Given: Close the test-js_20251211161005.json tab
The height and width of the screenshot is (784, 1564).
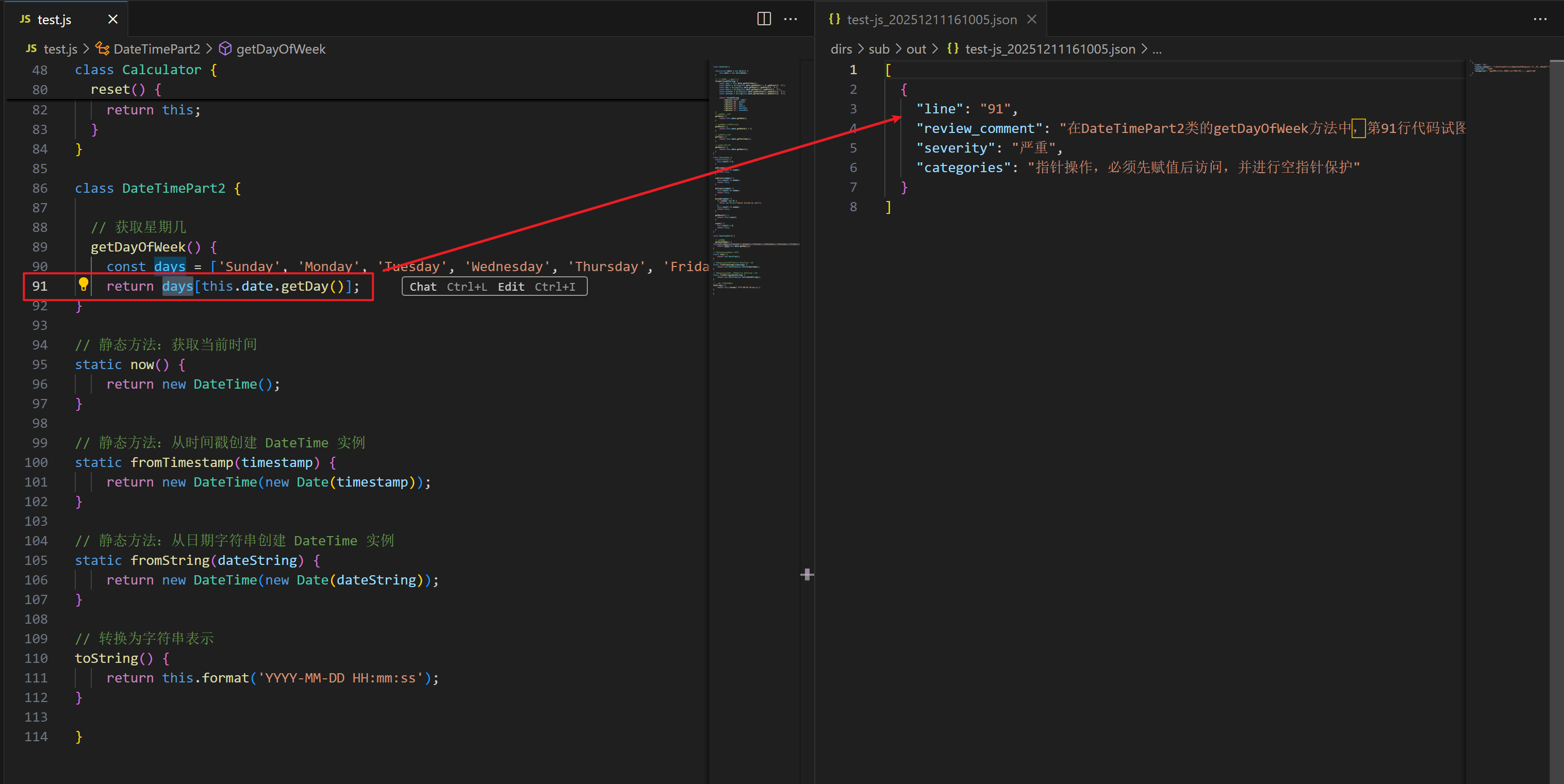Looking at the screenshot, I should pos(1031,20).
